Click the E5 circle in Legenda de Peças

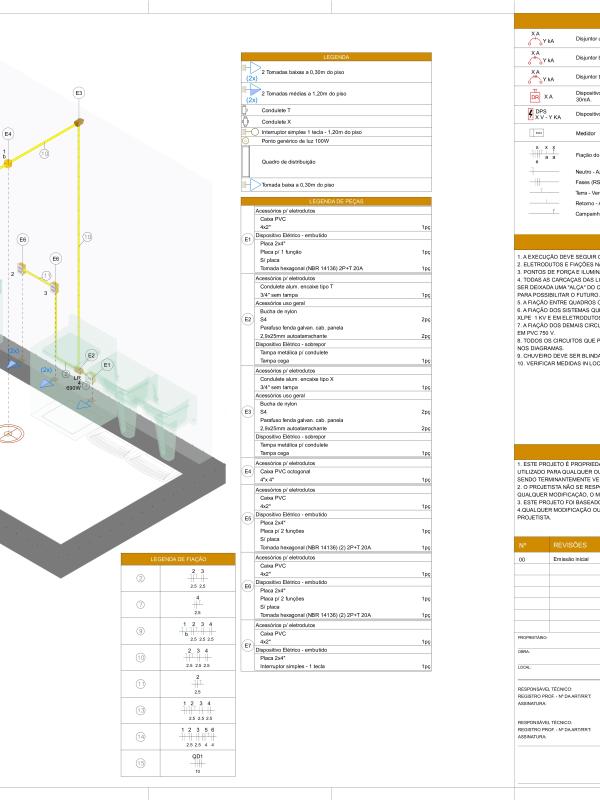(247, 518)
